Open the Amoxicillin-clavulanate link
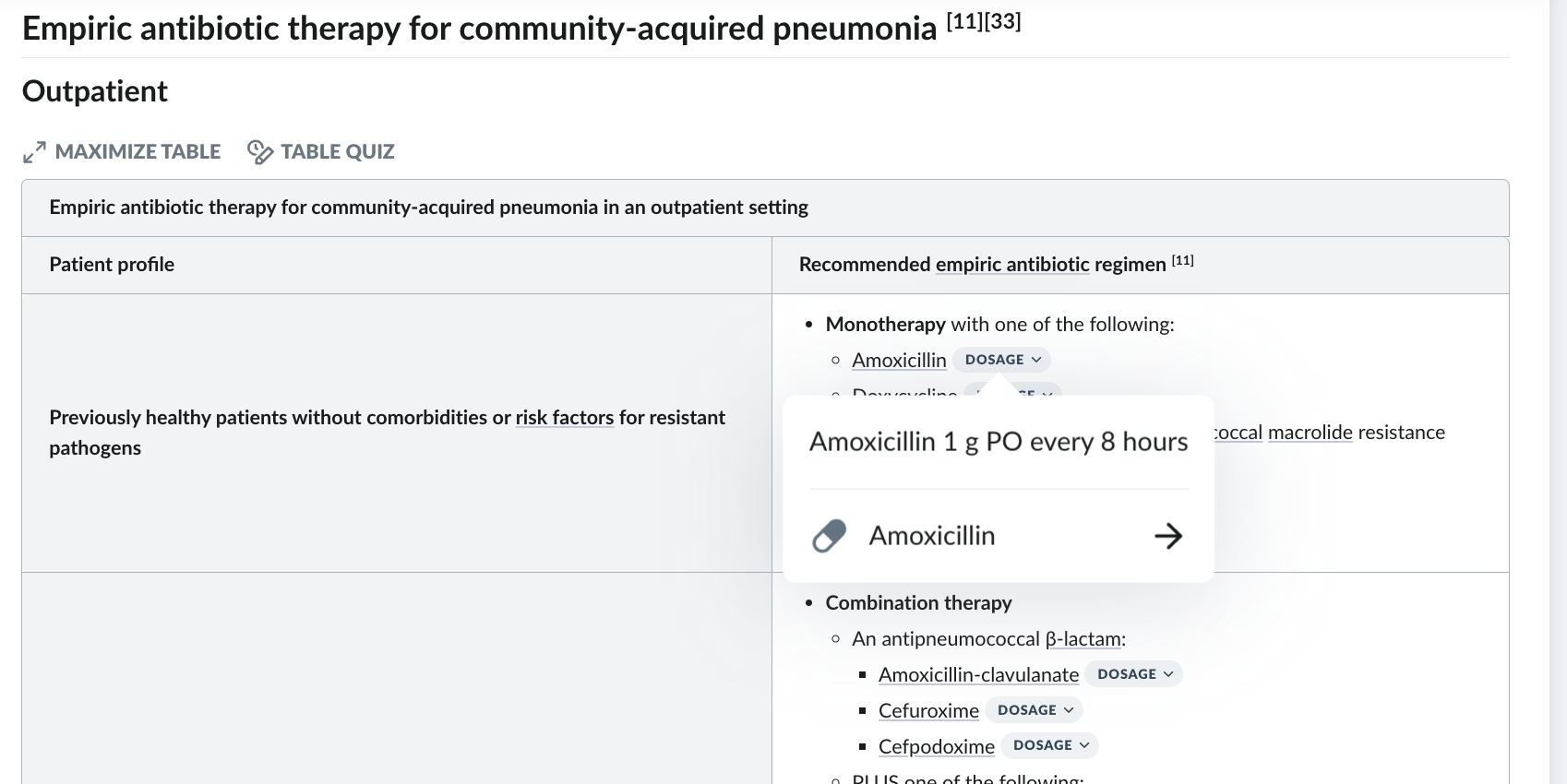 978,674
